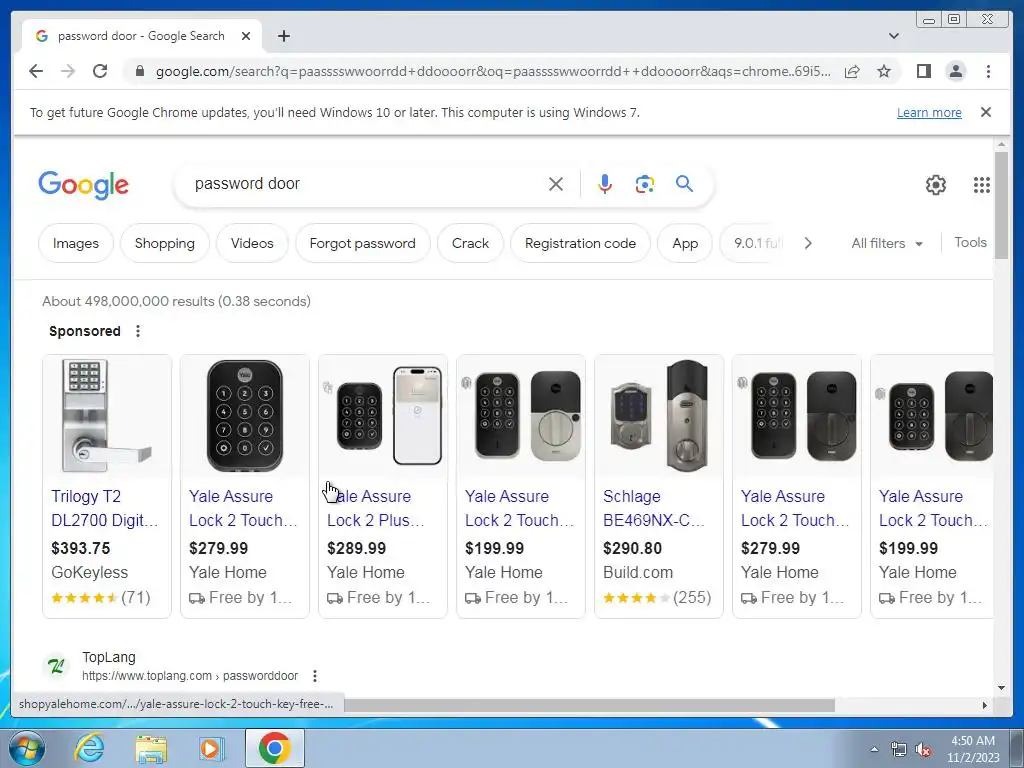Go back to the previous page

[x=36, y=71]
